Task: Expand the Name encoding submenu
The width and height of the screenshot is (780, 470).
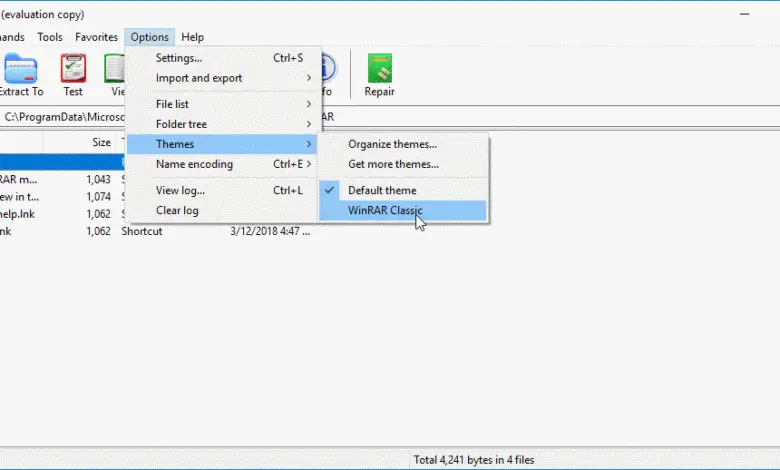Action: click(x=221, y=164)
